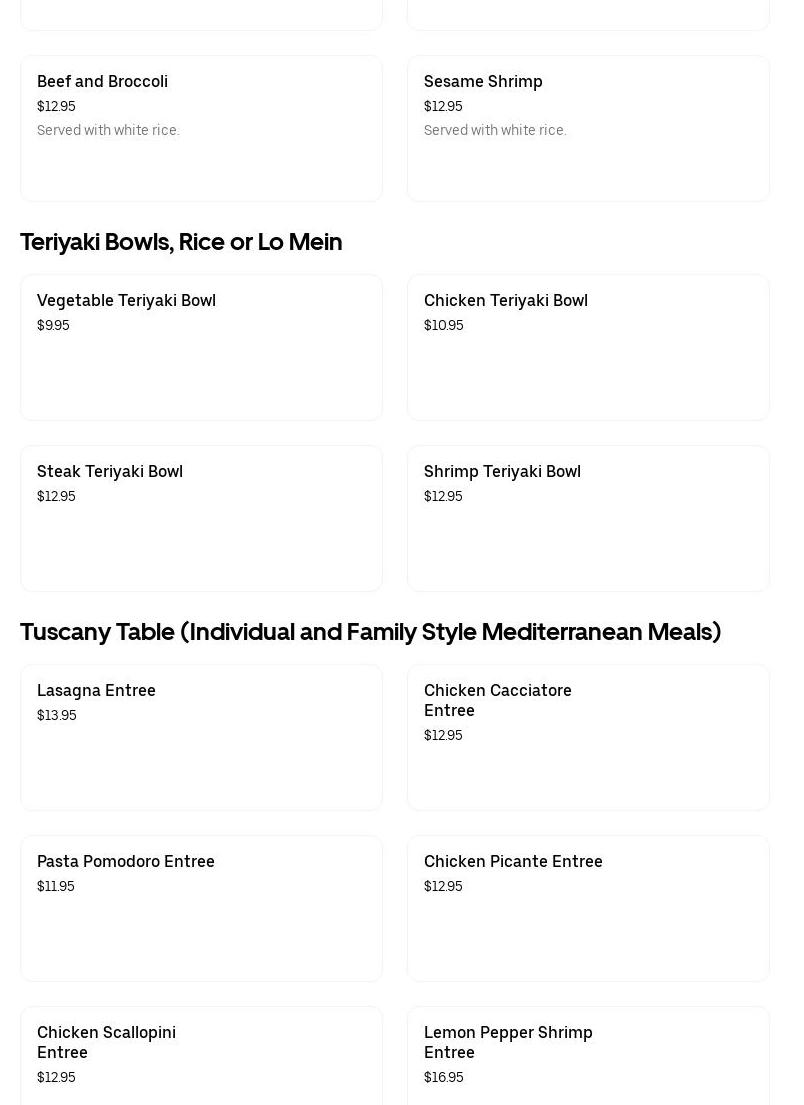Click Sesame Shrimp's white rice description
This screenshot has height=1105, width=804.
pyautogui.click(x=495, y=130)
